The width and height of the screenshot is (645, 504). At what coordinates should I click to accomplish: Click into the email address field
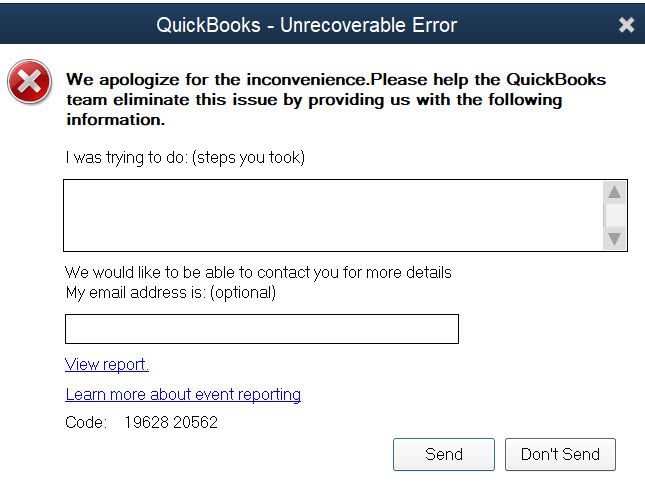pyautogui.click(x=261, y=329)
